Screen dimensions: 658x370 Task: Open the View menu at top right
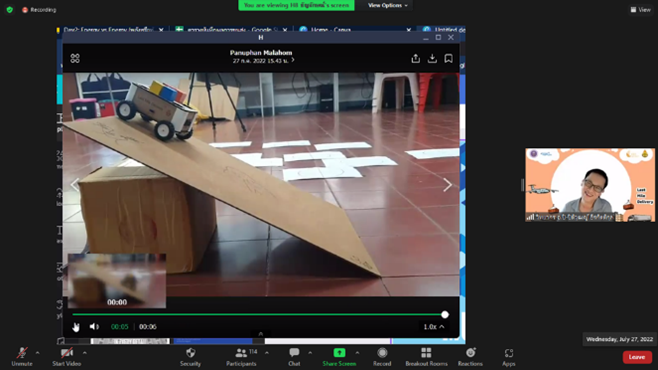pyautogui.click(x=641, y=10)
